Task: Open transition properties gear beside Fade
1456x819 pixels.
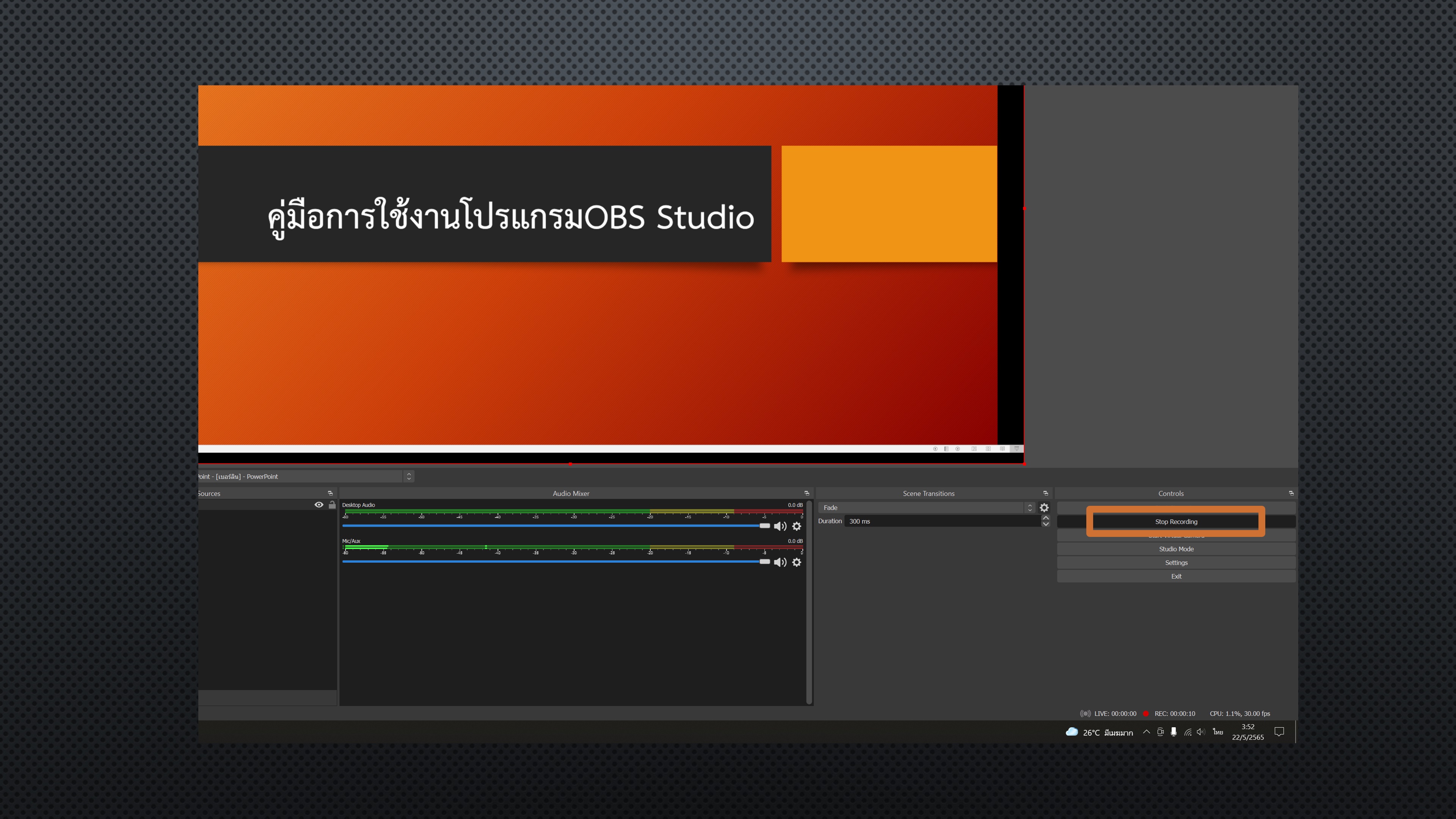Action: 1044,508
